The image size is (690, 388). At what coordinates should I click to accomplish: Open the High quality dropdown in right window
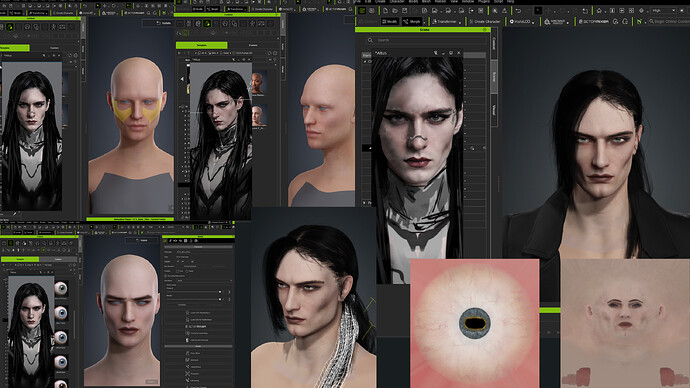(664, 11)
